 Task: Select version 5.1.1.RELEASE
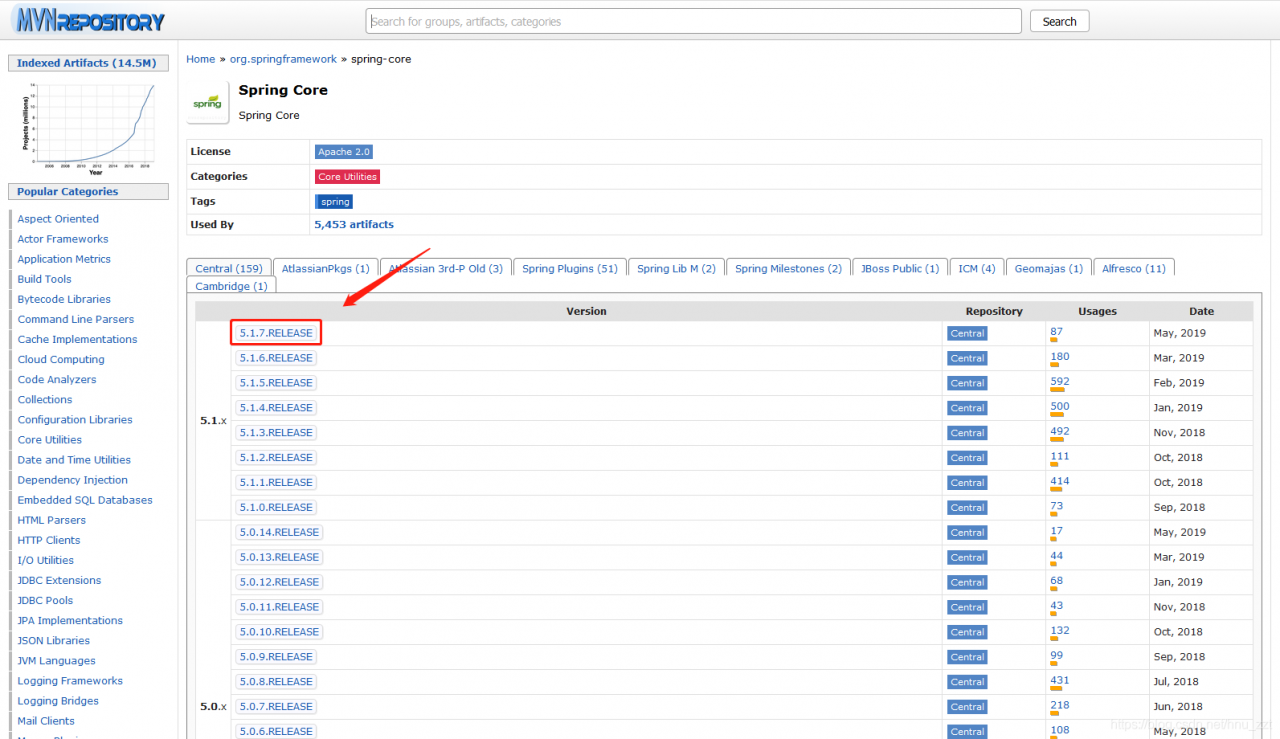coord(276,483)
